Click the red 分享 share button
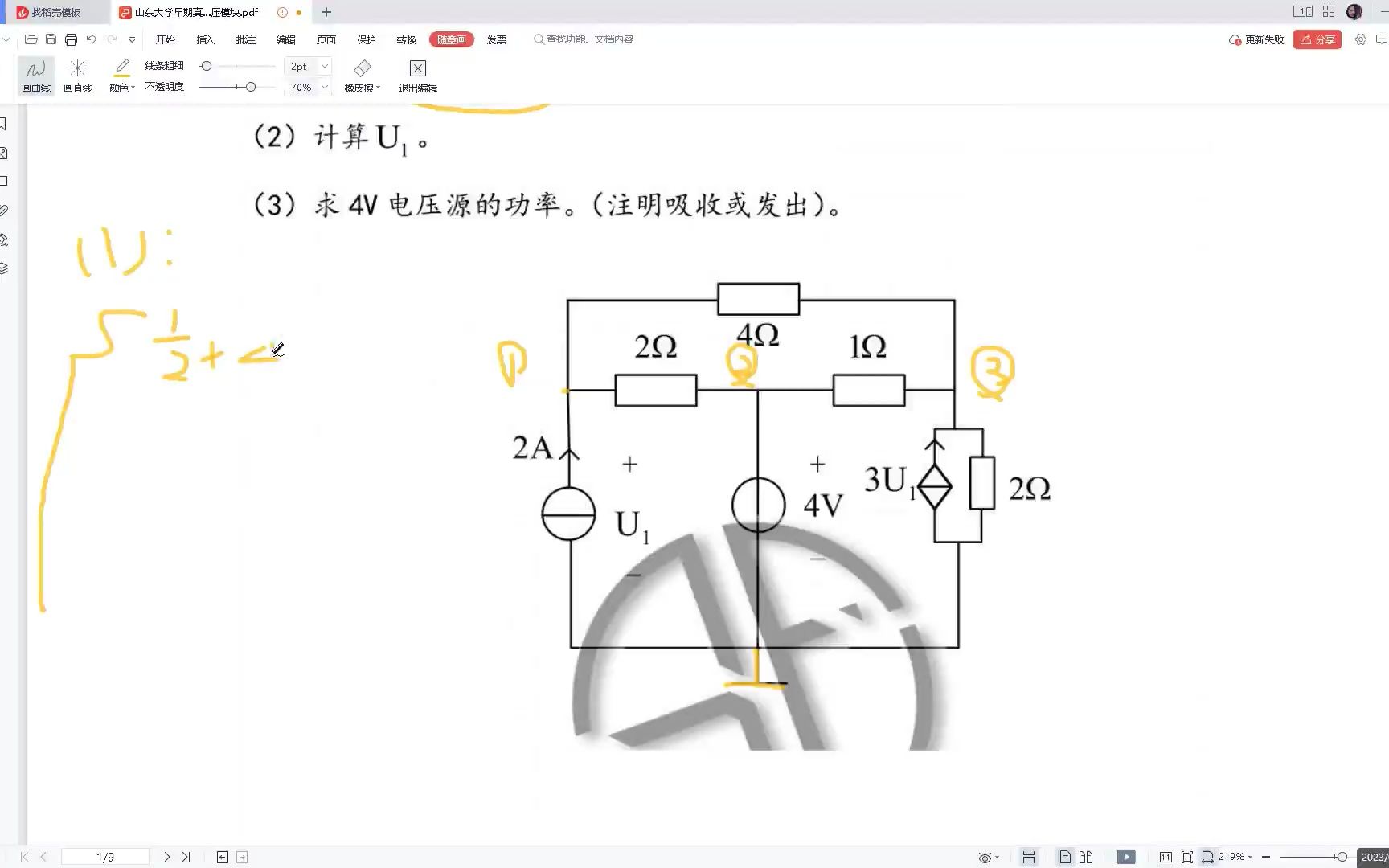The image size is (1389, 868). (1317, 39)
